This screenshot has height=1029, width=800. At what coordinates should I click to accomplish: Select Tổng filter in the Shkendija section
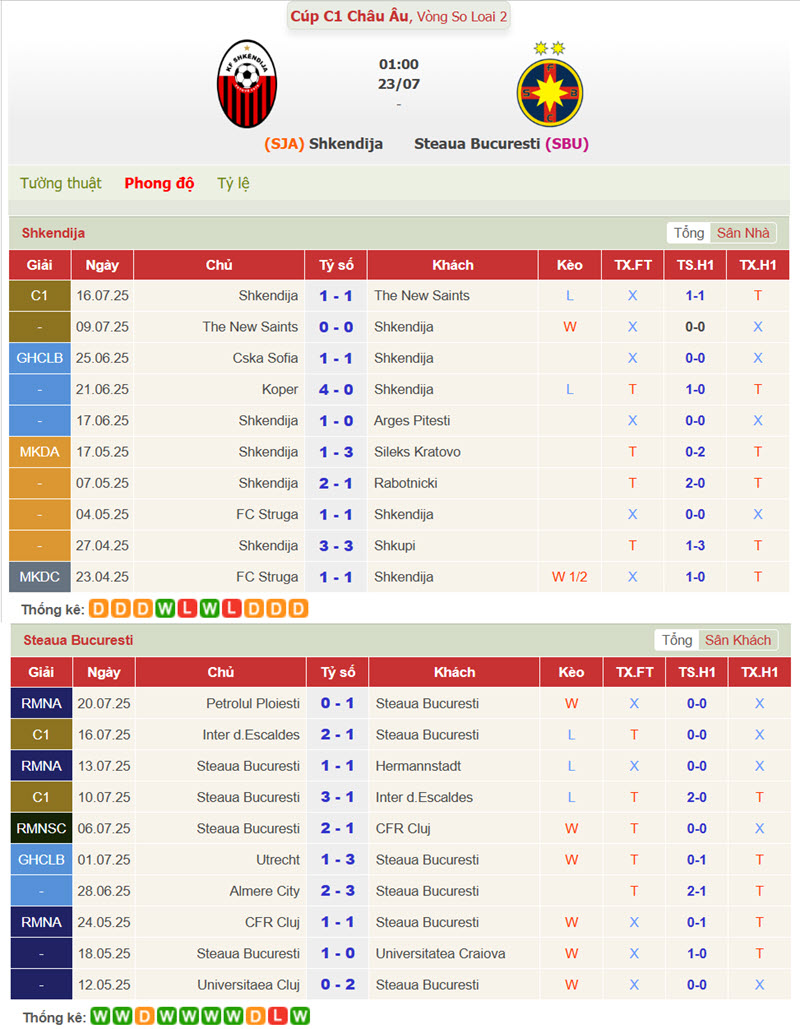coord(688,233)
